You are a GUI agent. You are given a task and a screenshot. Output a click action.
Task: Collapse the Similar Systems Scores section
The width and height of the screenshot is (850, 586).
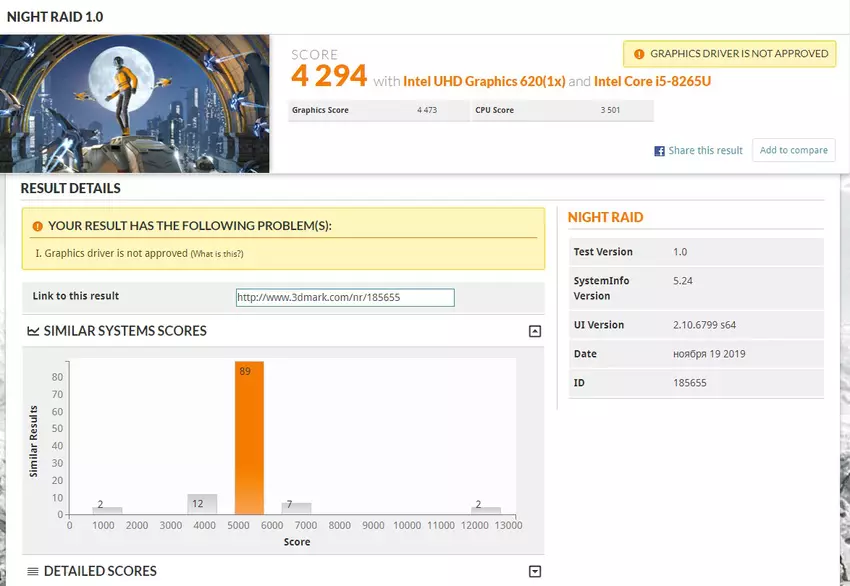click(x=535, y=331)
